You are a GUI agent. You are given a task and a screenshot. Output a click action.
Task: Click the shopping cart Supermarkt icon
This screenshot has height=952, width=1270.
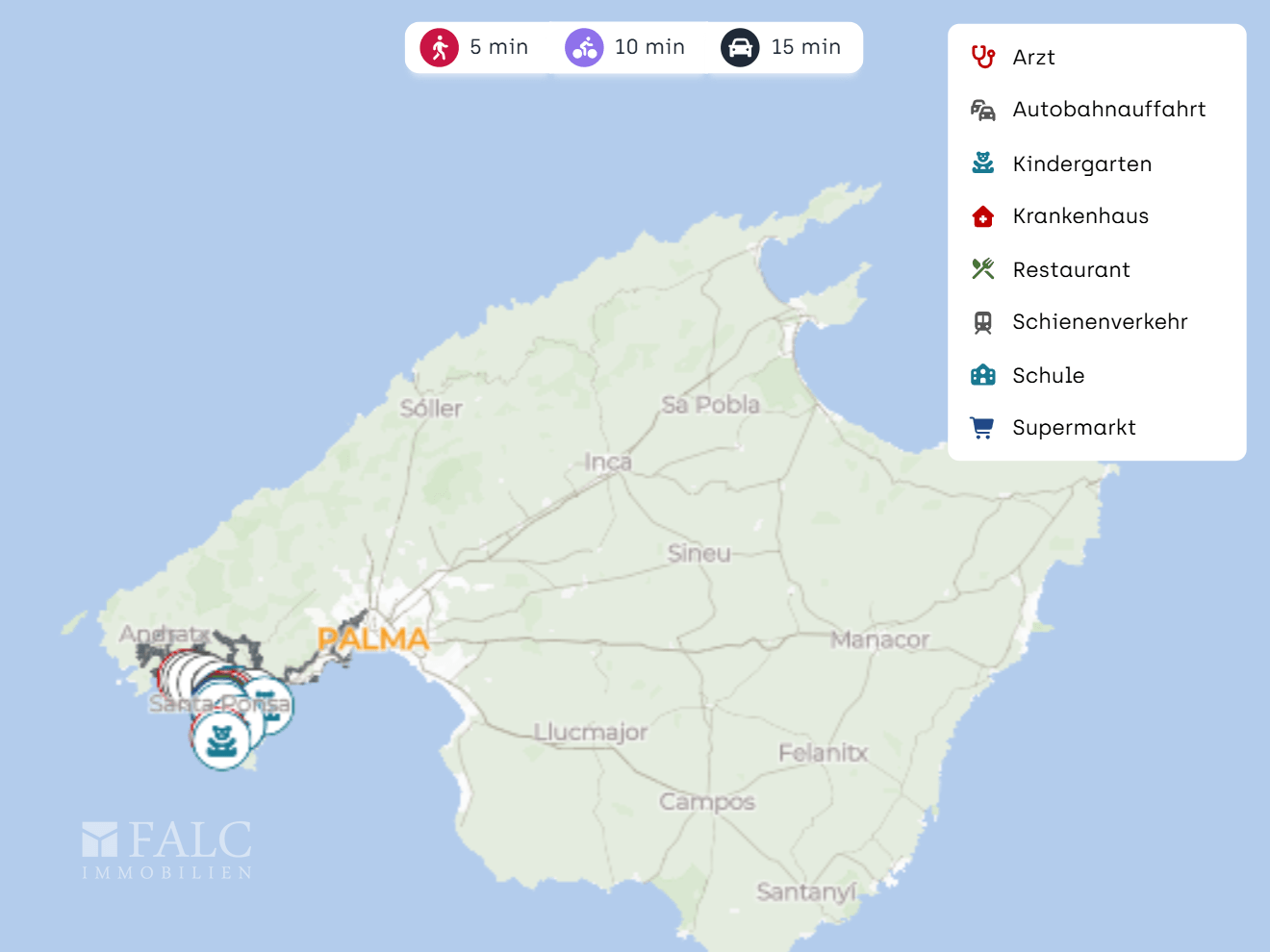982,428
